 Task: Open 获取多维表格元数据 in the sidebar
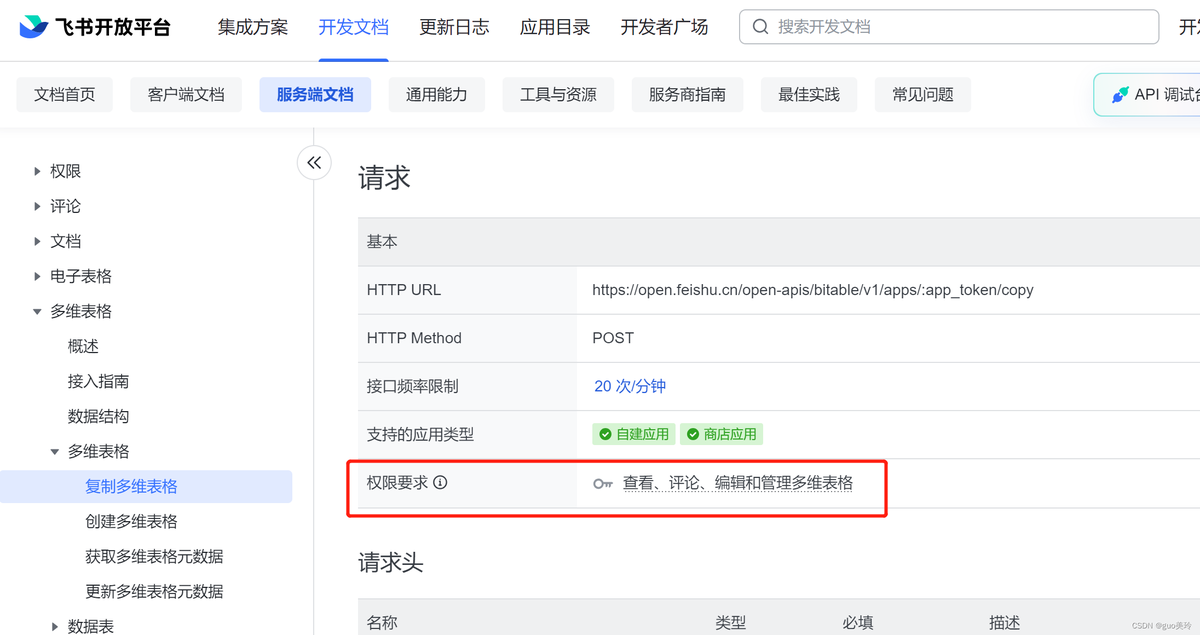tap(154, 557)
